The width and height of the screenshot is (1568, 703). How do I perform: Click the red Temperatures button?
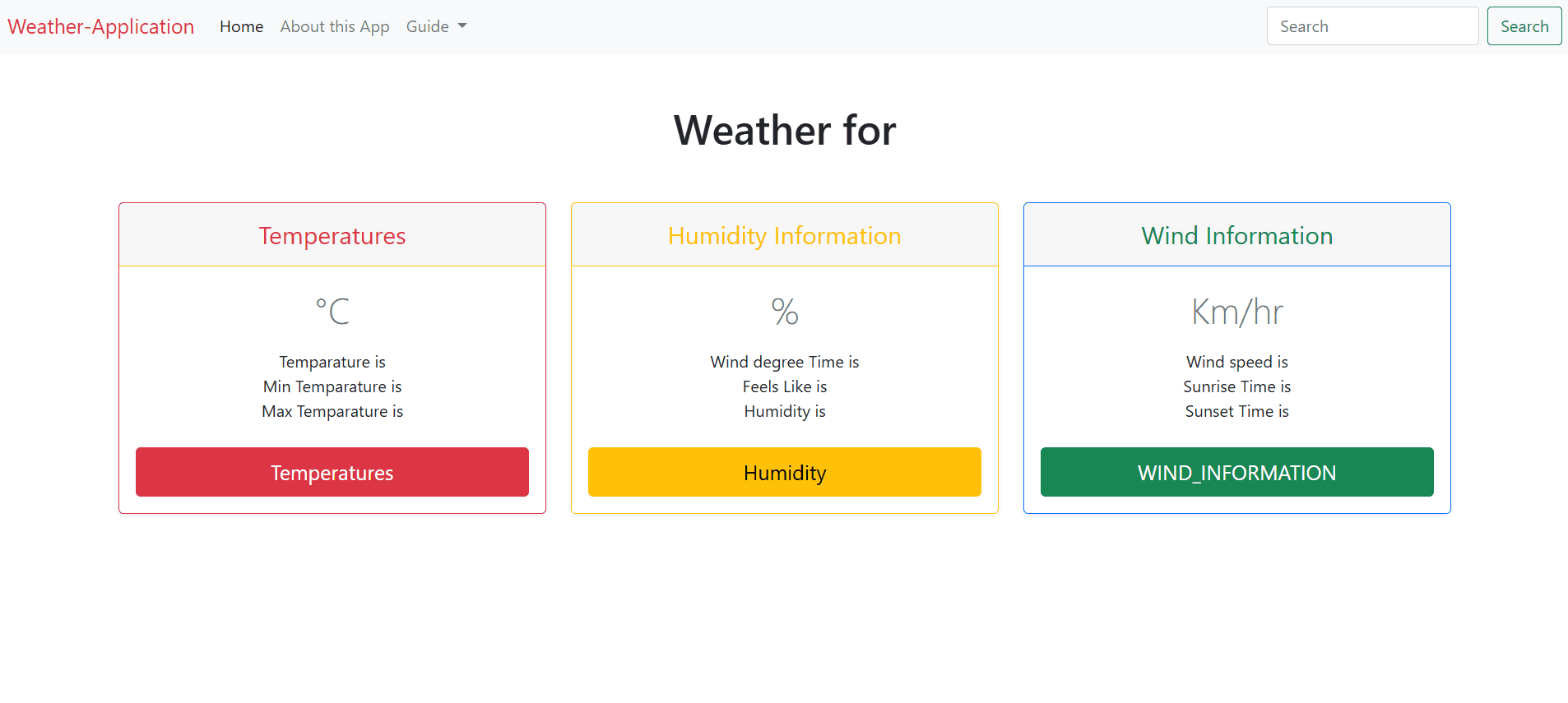coord(332,472)
